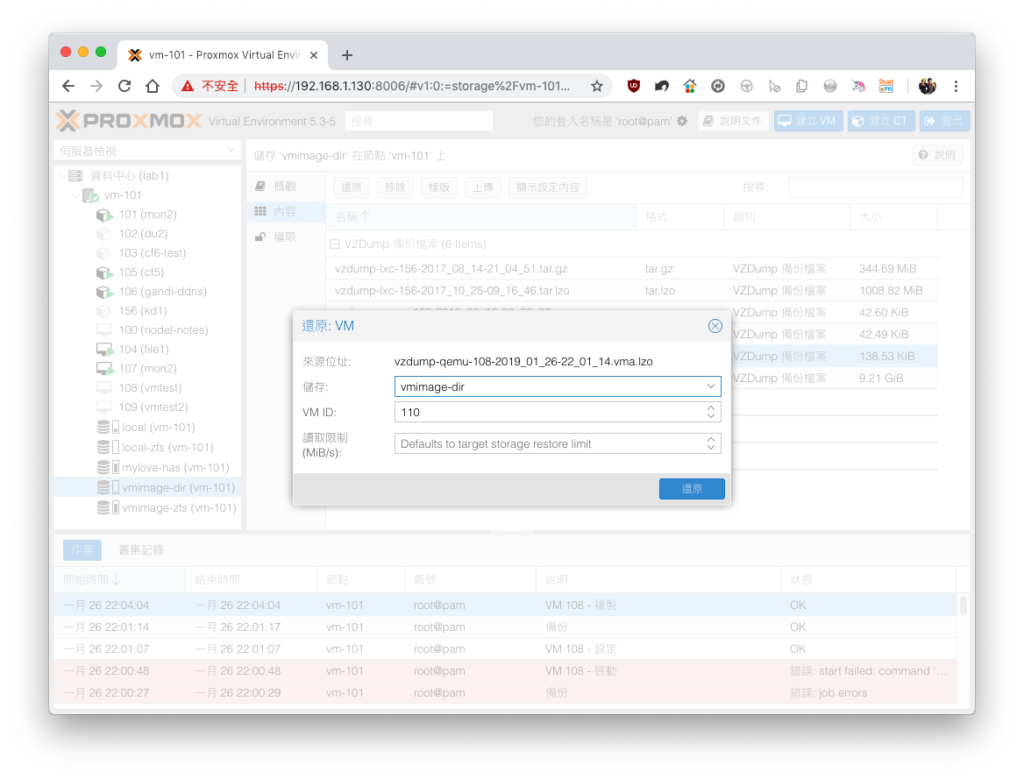The width and height of the screenshot is (1024, 779).
Task: Click the uBlock shield extension icon
Action: [633, 86]
